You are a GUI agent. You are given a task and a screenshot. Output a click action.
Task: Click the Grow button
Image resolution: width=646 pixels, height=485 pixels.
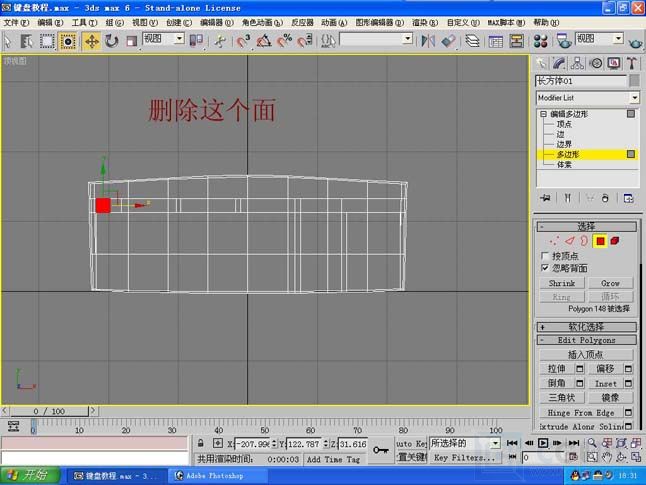[610, 283]
